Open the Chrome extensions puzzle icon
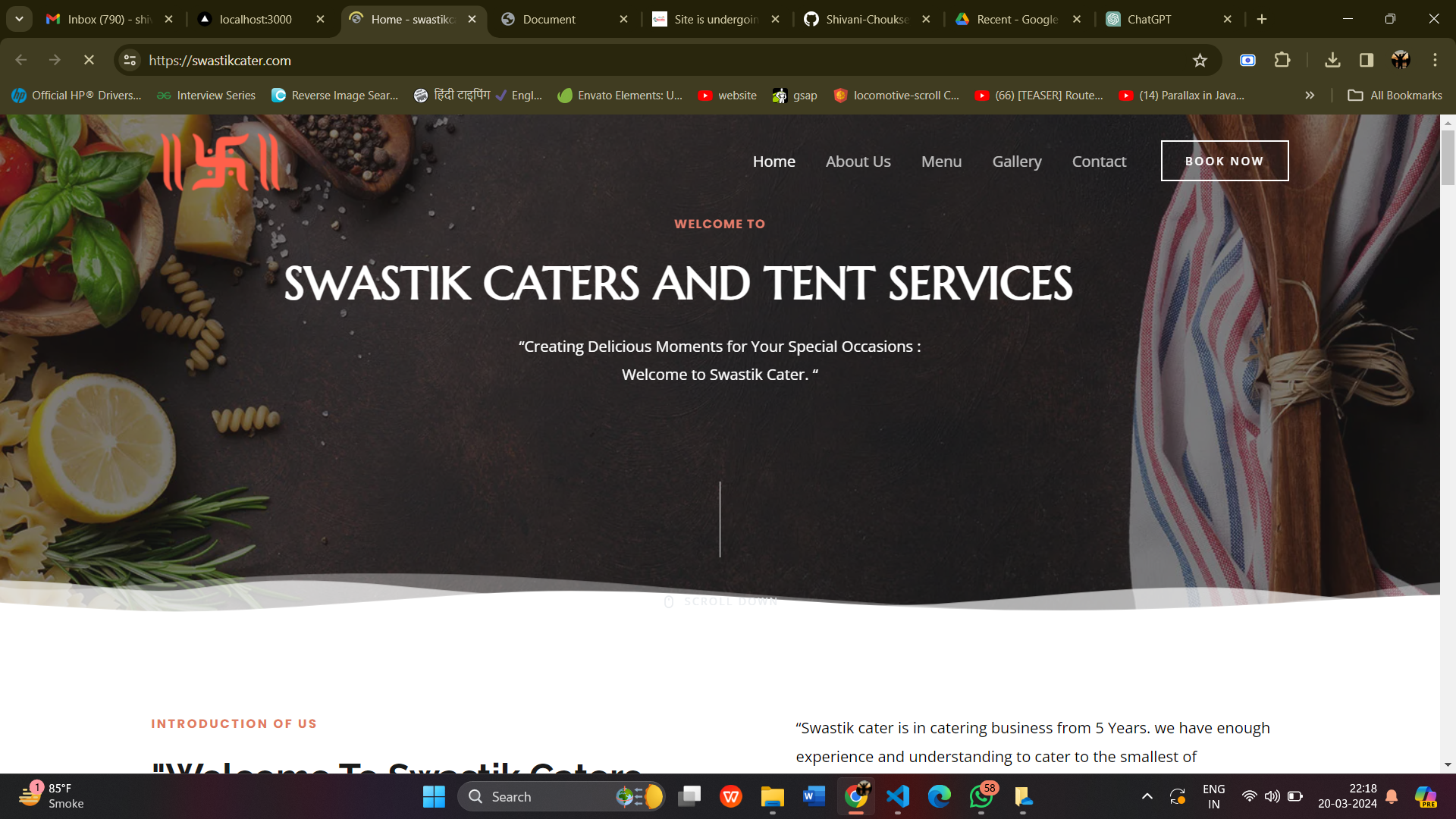The width and height of the screenshot is (1456, 819). pos(1282,60)
